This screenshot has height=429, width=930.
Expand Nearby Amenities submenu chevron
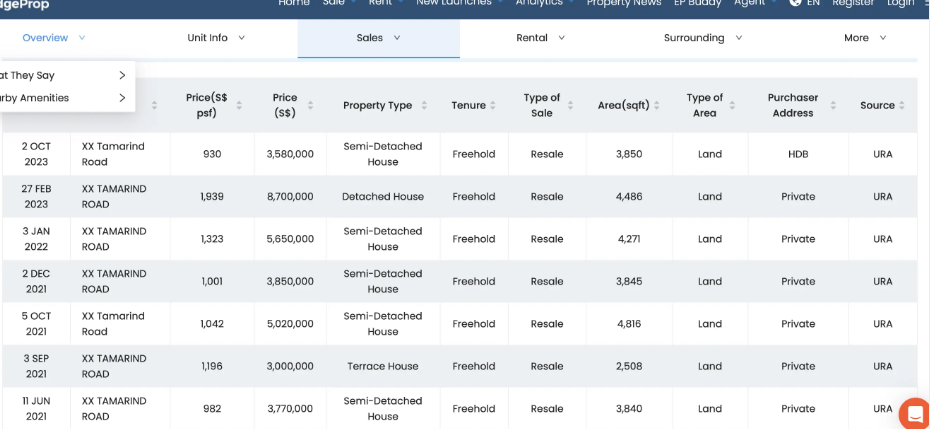(122, 98)
